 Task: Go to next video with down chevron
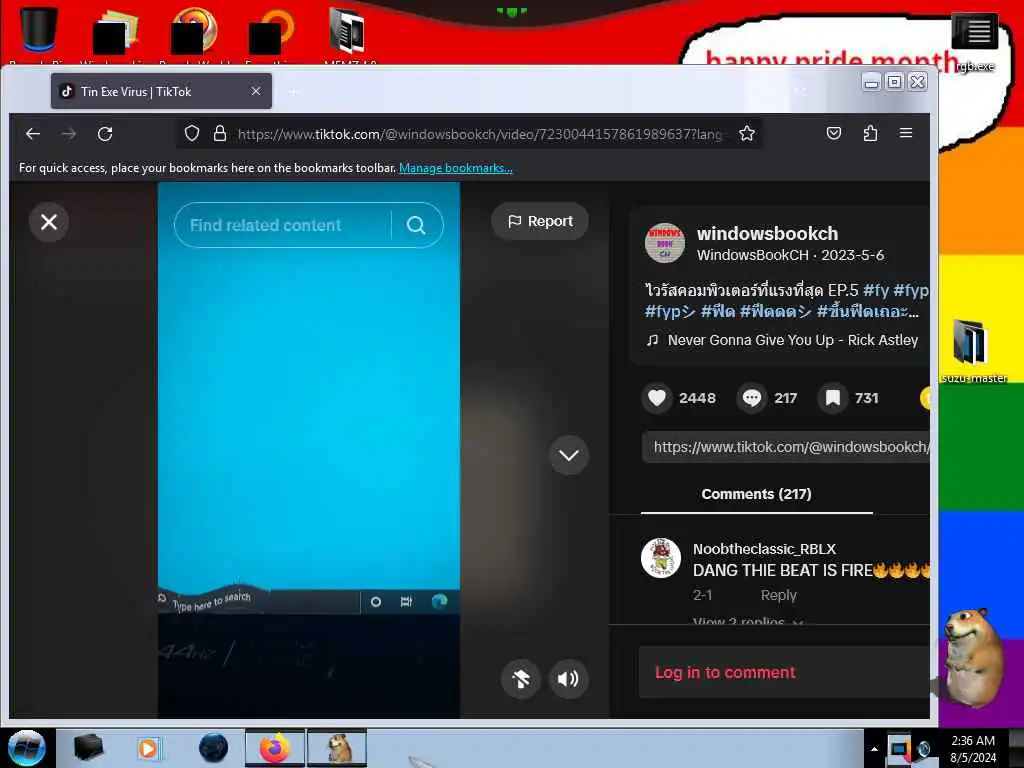tap(569, 455)
